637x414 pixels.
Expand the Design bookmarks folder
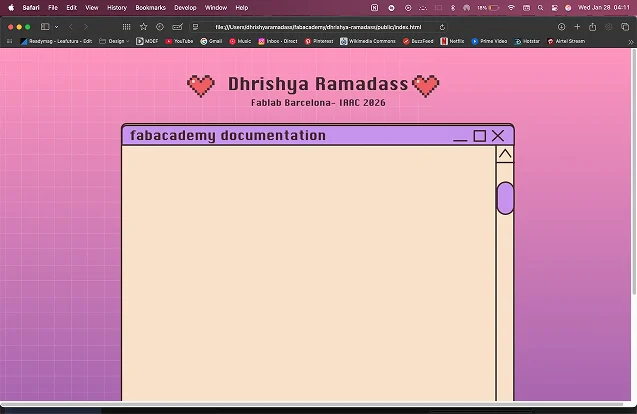point(114,41)
